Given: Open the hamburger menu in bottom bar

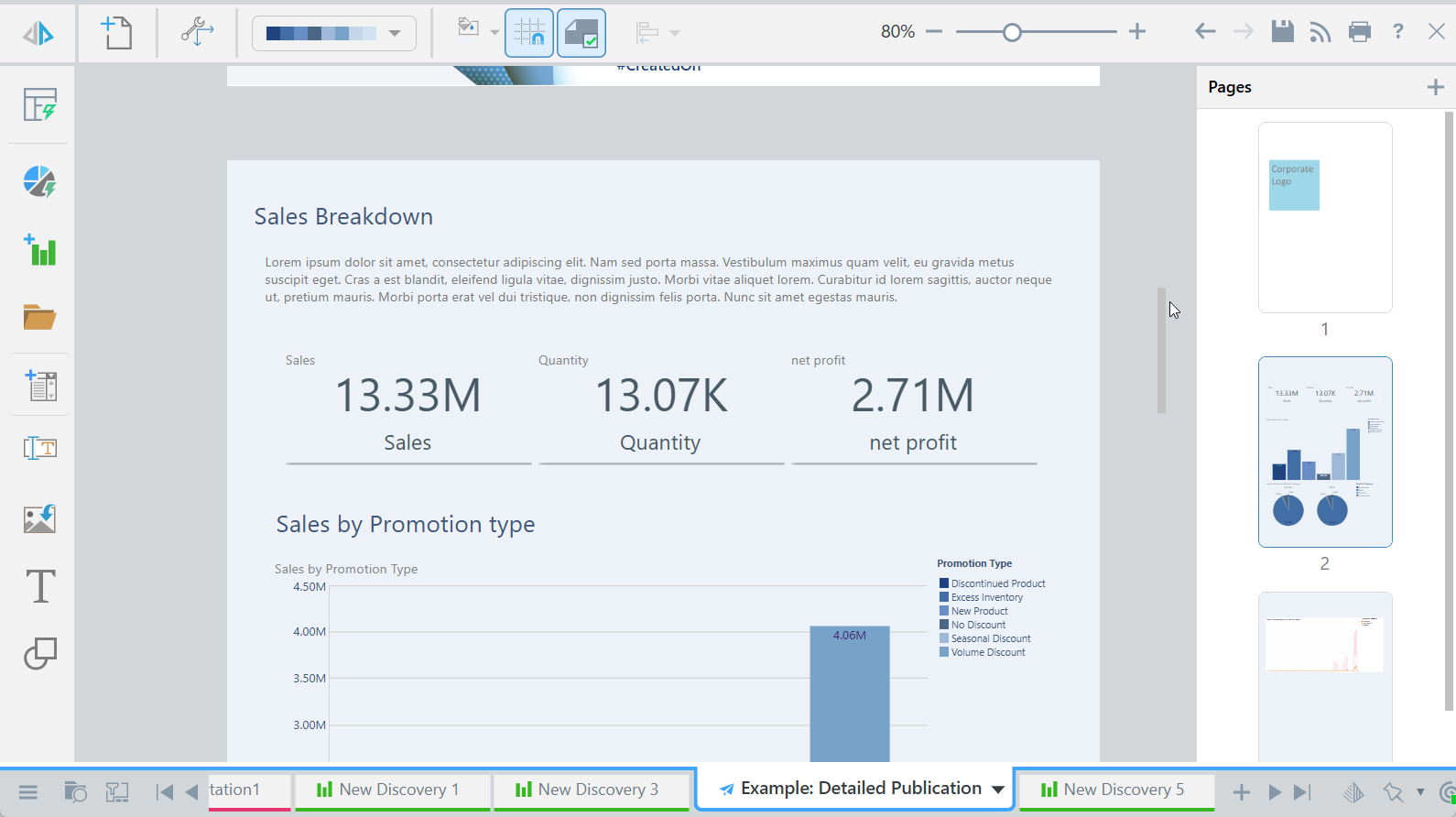Looking at the screenshot, I should 28,792.
